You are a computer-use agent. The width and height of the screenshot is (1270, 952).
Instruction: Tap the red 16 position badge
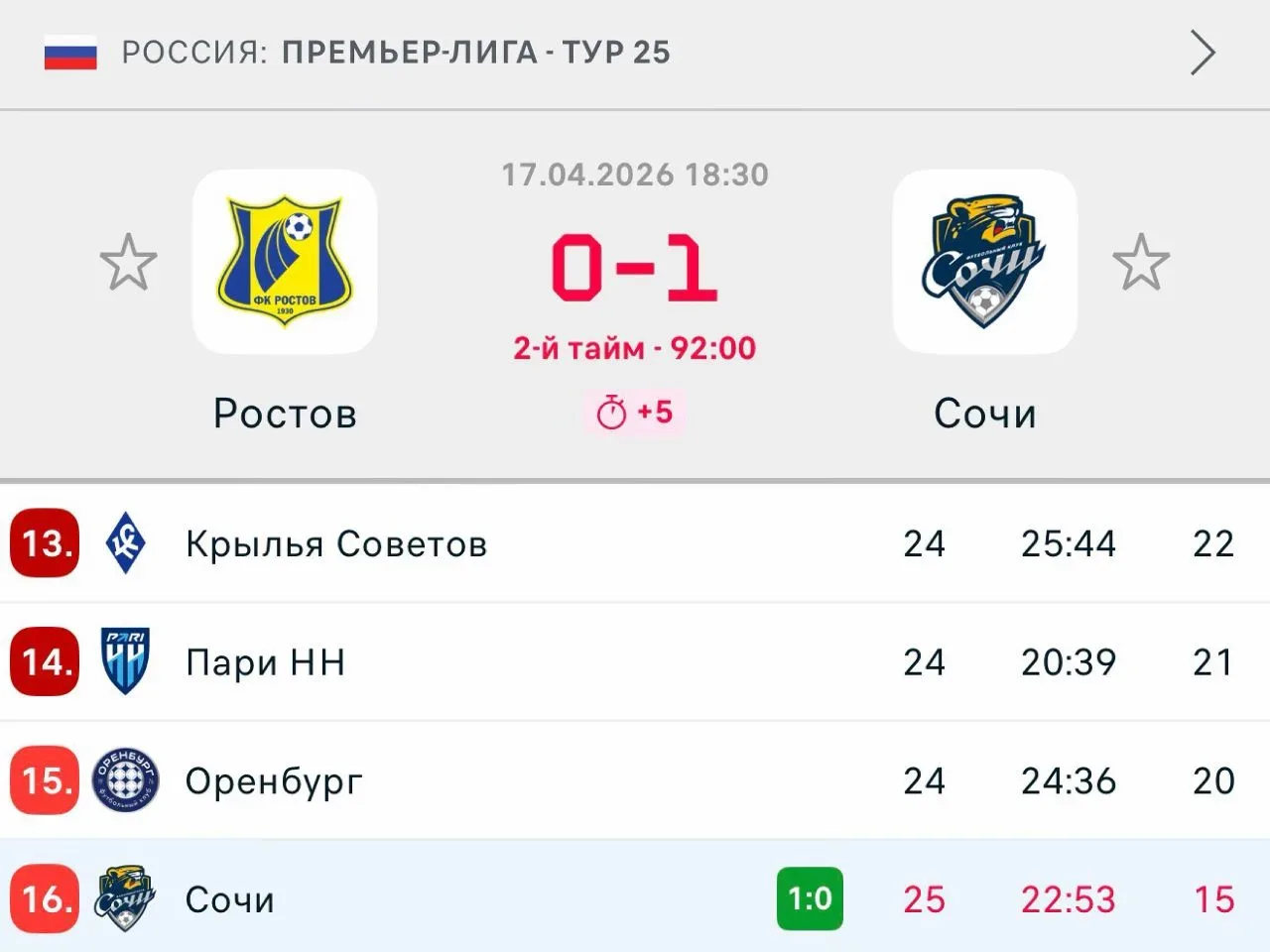(x=45, y=898)
